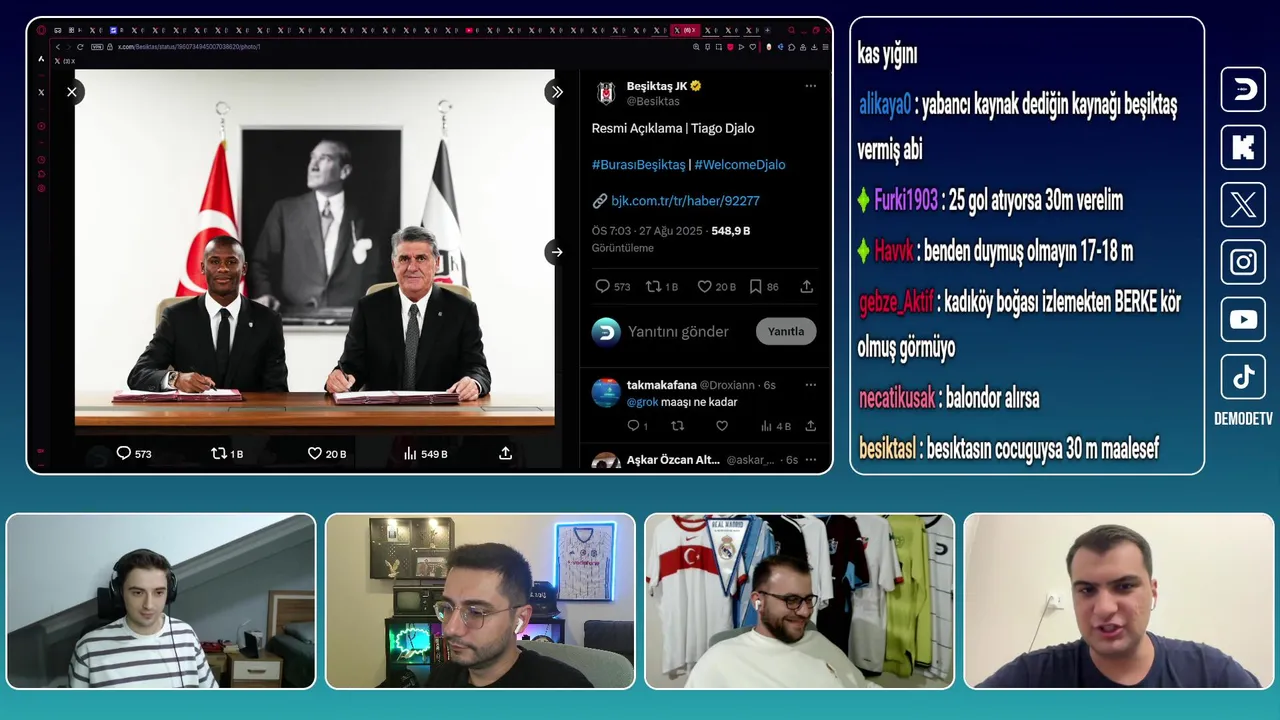The image size is (1280, 720).
Task: Open the Beşiktaş JK profile avatar
Action: tap(606, 93)
